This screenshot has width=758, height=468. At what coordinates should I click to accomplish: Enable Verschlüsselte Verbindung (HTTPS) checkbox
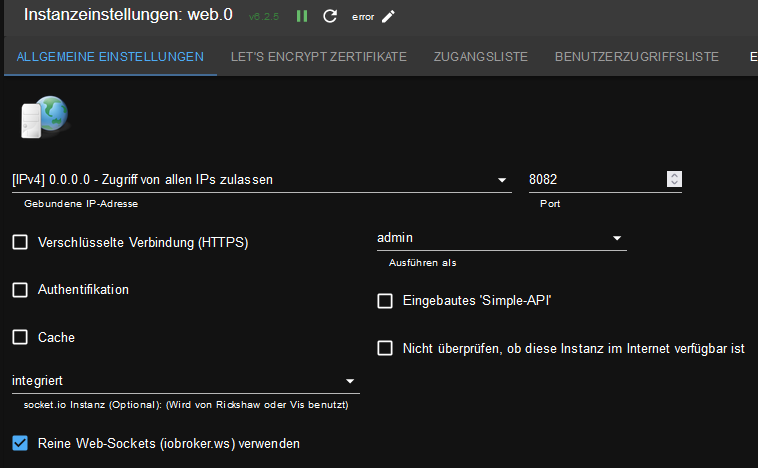20,242
